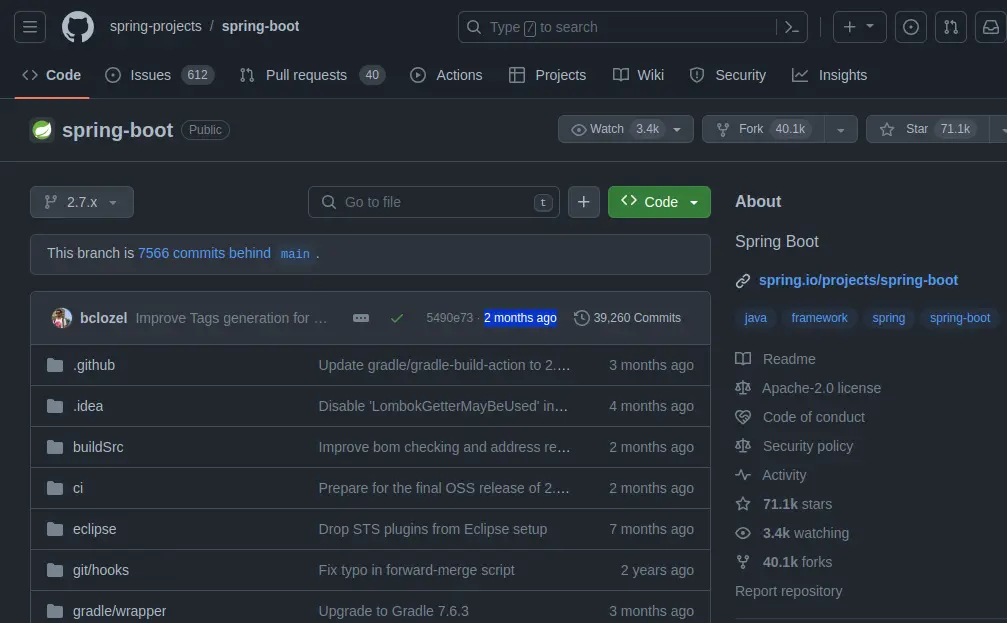Fork the spring-boot repository

pyautogui.click(x=764, y=129)
